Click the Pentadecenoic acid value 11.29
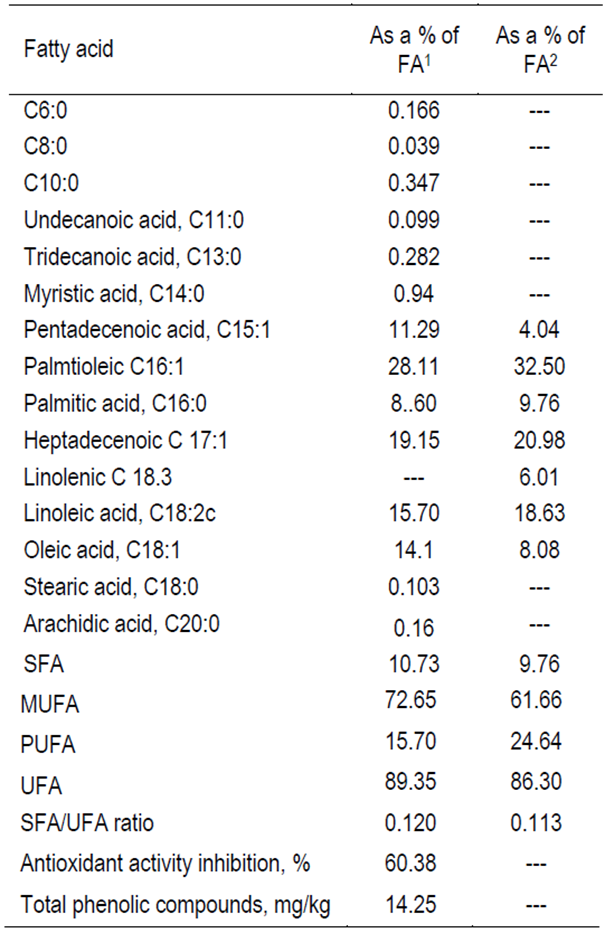 tap(414, 330)
